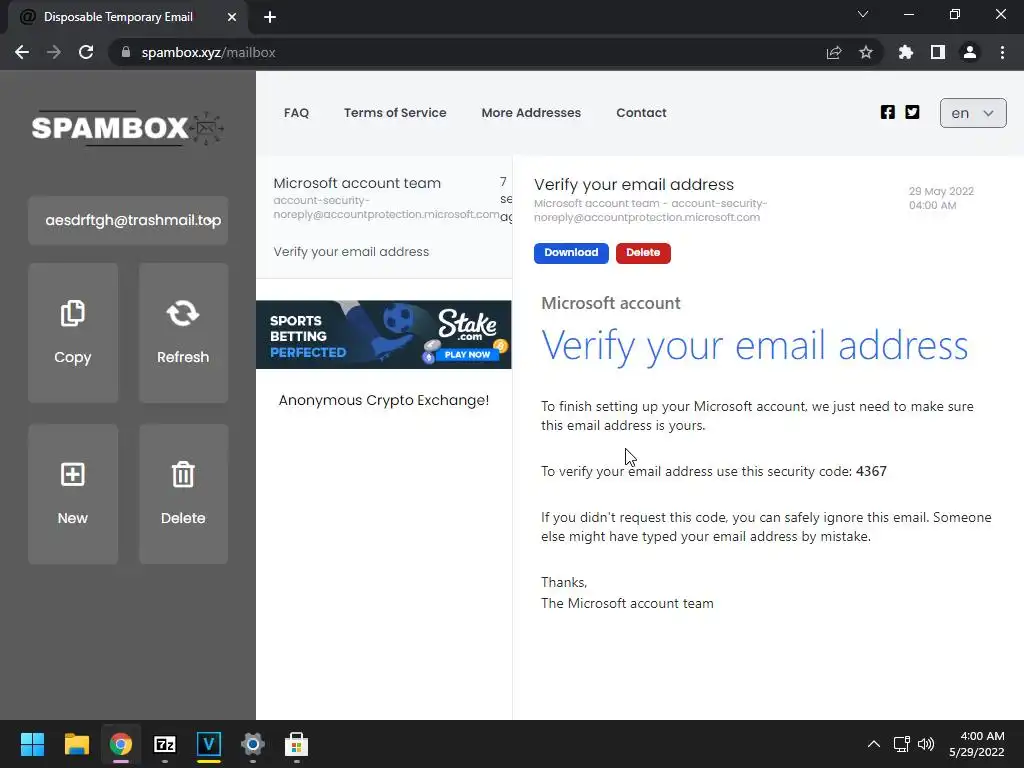The width and height of the screenshot is (1024, 768).
Task: Click the Copy address icon tile
Action: [72, 332]
